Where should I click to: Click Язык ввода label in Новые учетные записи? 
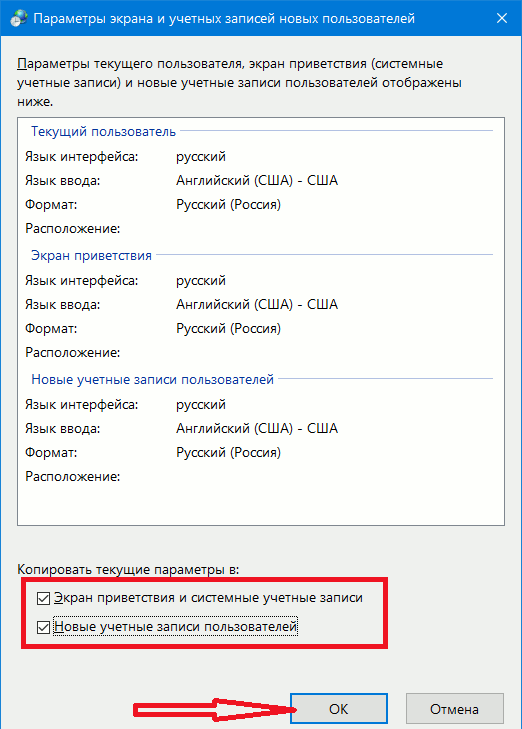(62, 429)
